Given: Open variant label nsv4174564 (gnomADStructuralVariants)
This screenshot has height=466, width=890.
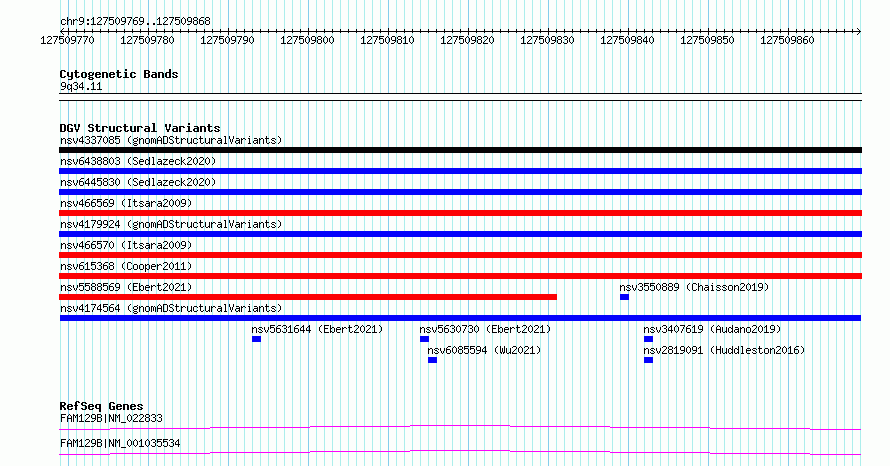Looking at the screenshot, I should [x=171, y=308].
